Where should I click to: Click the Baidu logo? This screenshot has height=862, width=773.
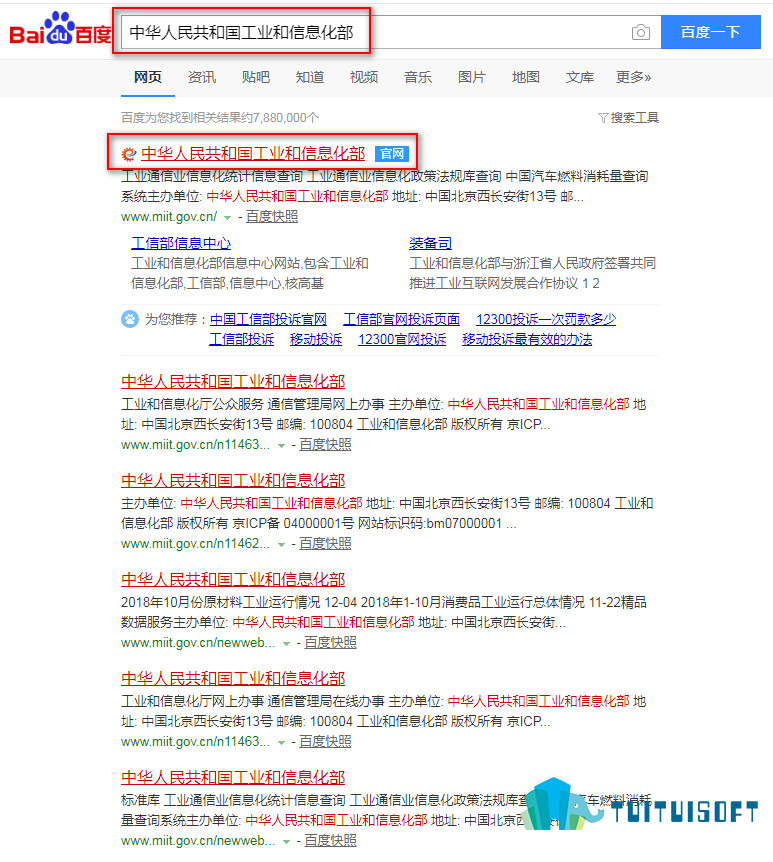pos(60,29)
